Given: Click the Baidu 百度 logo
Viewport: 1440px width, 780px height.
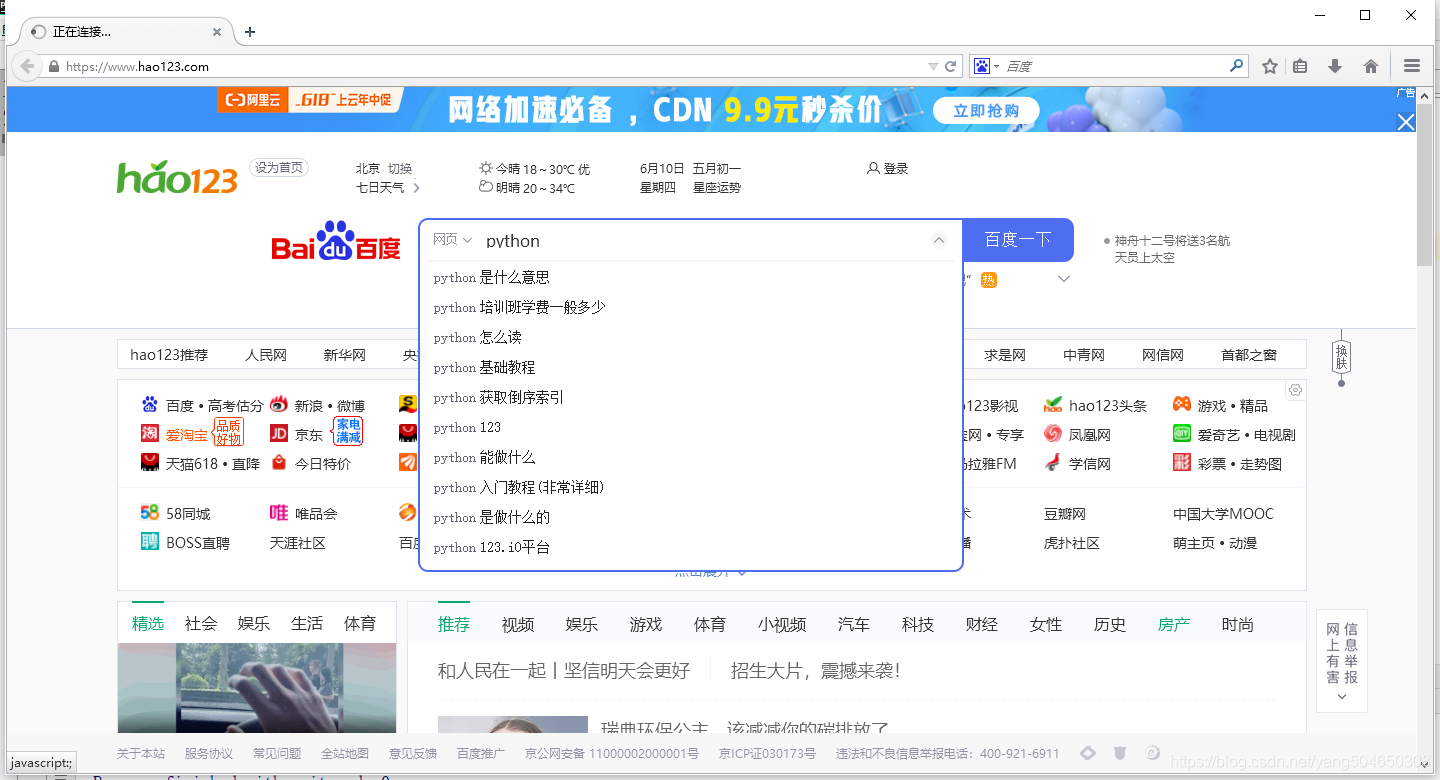Looking at the screenshot, I should click(336, 241).
